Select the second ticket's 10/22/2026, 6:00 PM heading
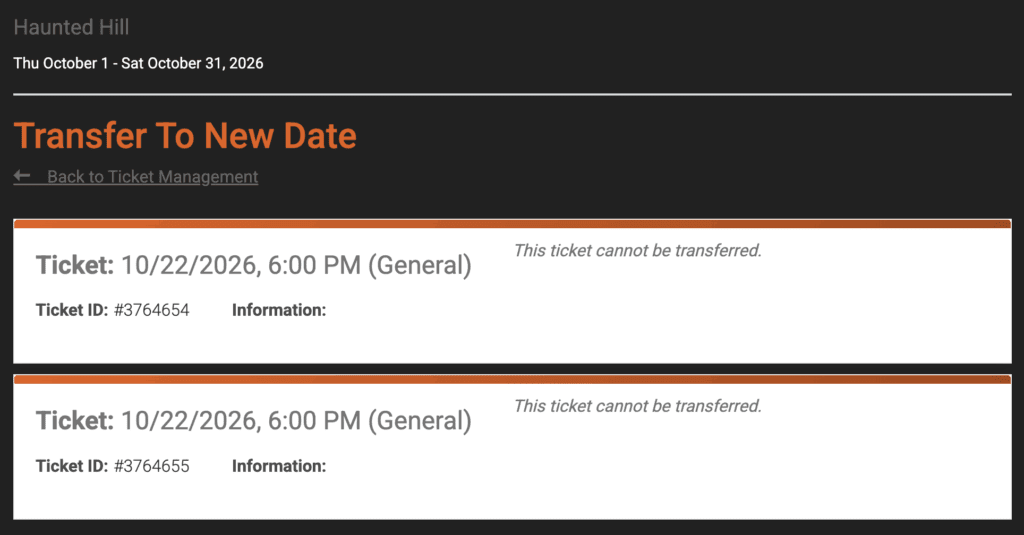 pyautogui.click(x=295, y=421)
